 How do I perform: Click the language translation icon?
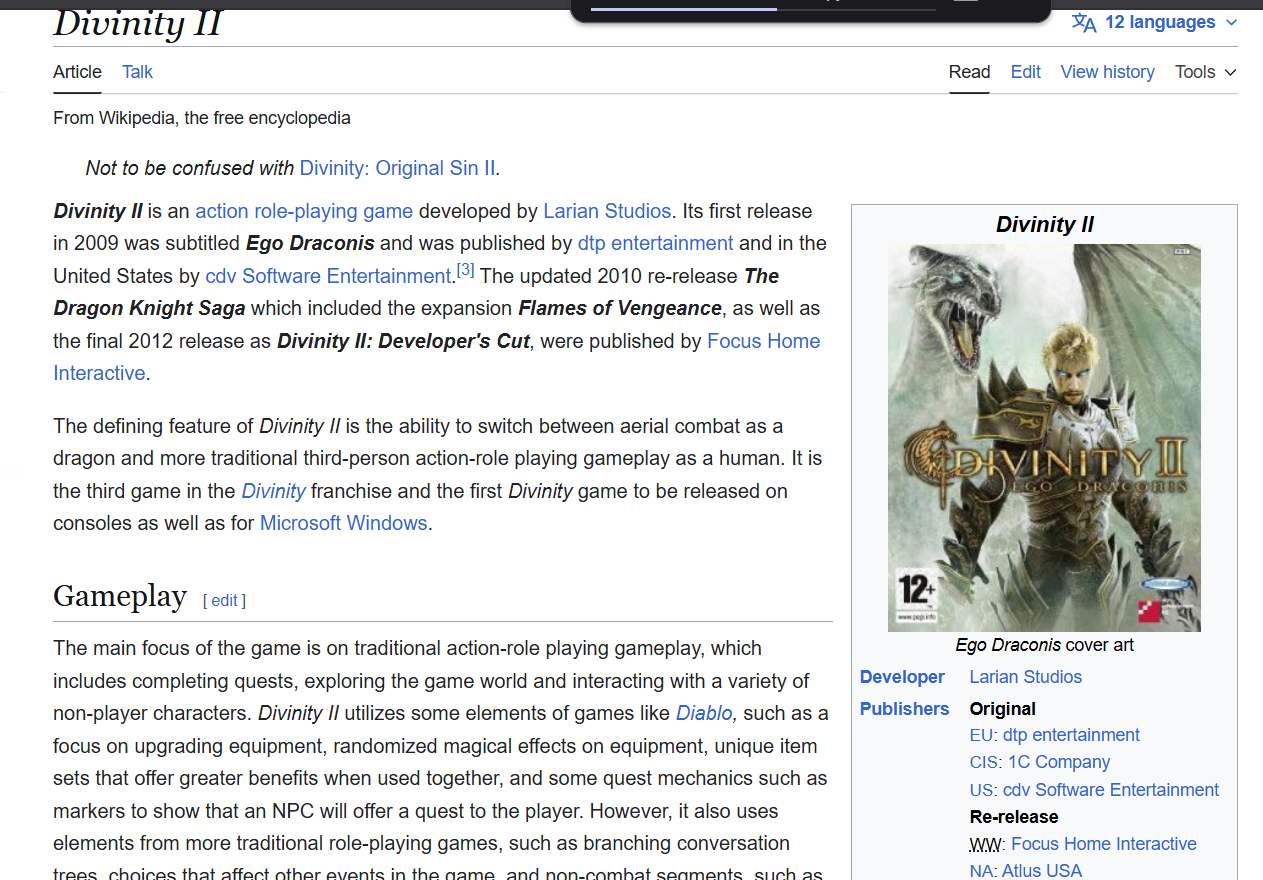tap(1084, 23)
